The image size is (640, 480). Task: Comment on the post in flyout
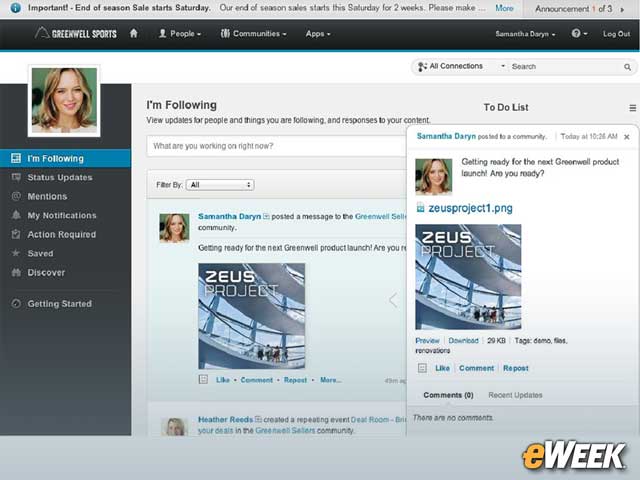tap(476, 368)
